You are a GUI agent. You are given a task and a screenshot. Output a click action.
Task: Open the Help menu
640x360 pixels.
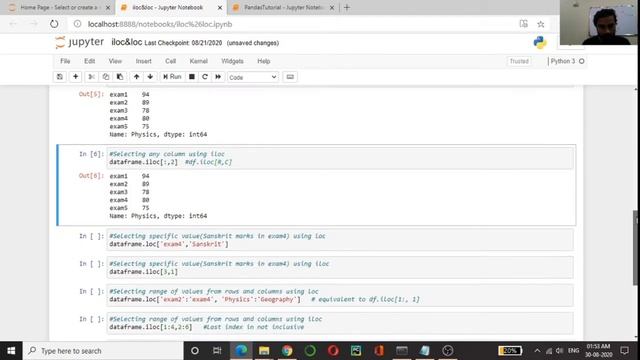264,61
